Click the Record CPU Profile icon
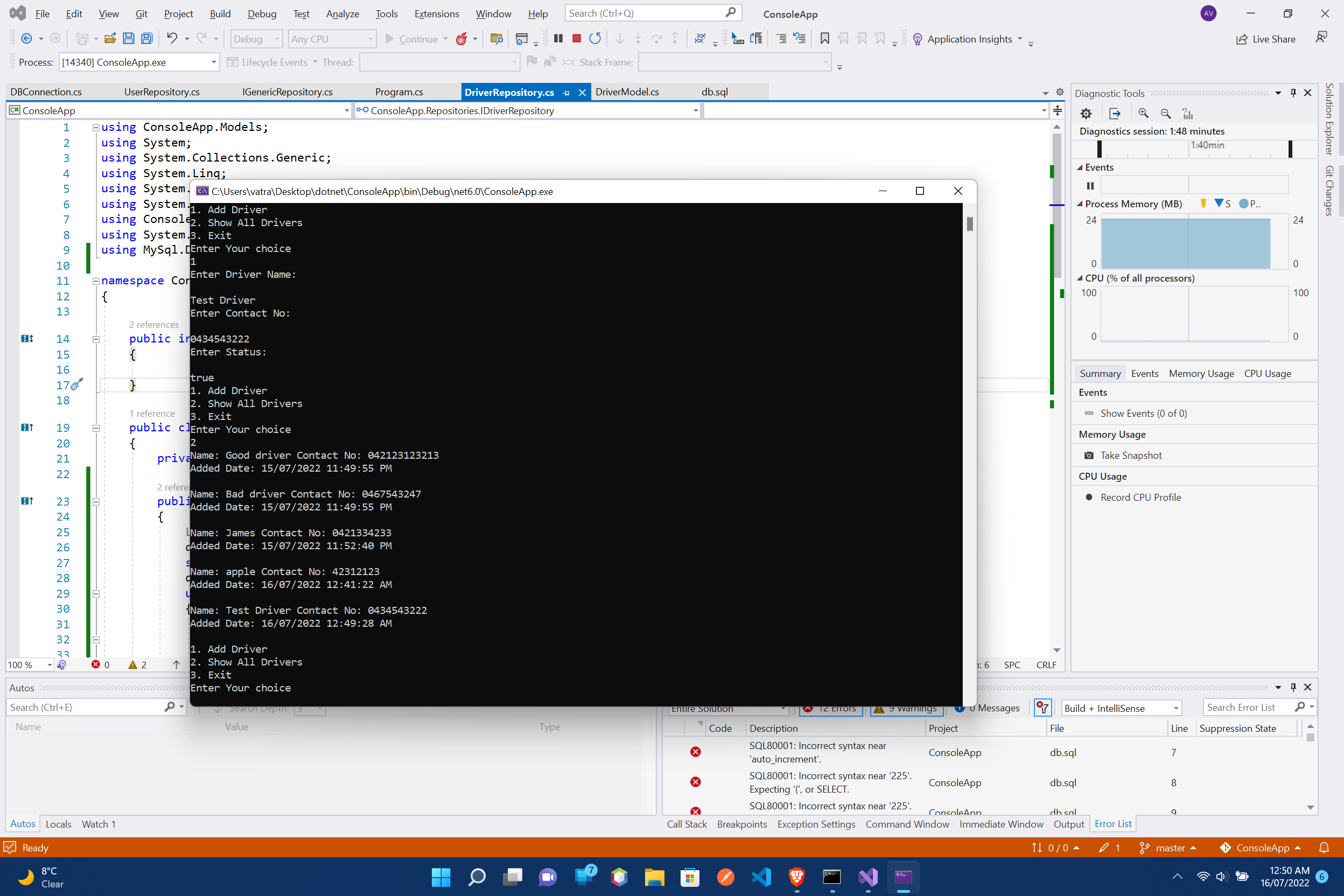The height and width of the screenshot is (896, 1344). (x=1089, y=497)
